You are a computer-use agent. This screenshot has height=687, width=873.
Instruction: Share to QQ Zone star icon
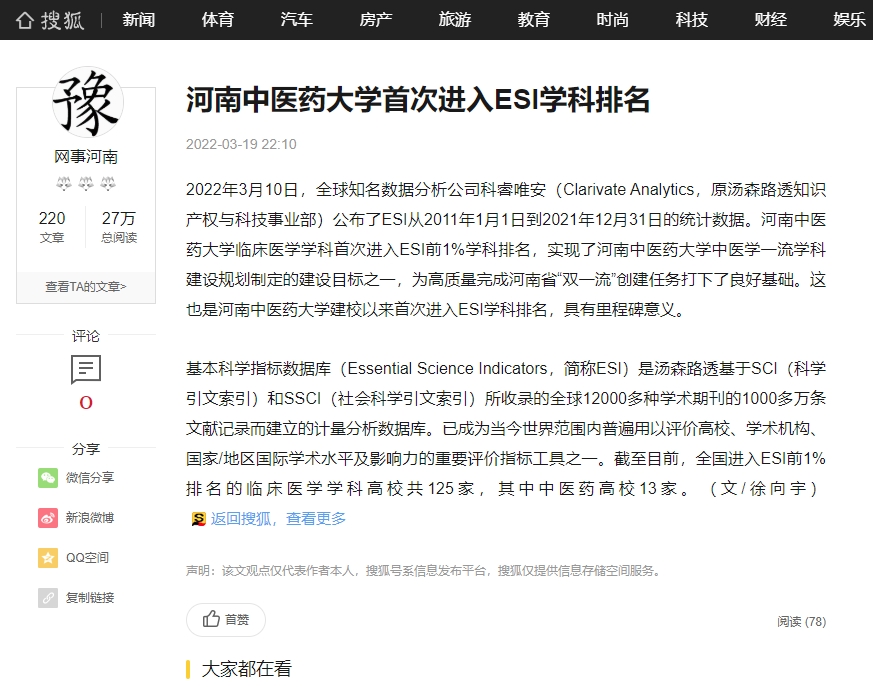[48, 558]
